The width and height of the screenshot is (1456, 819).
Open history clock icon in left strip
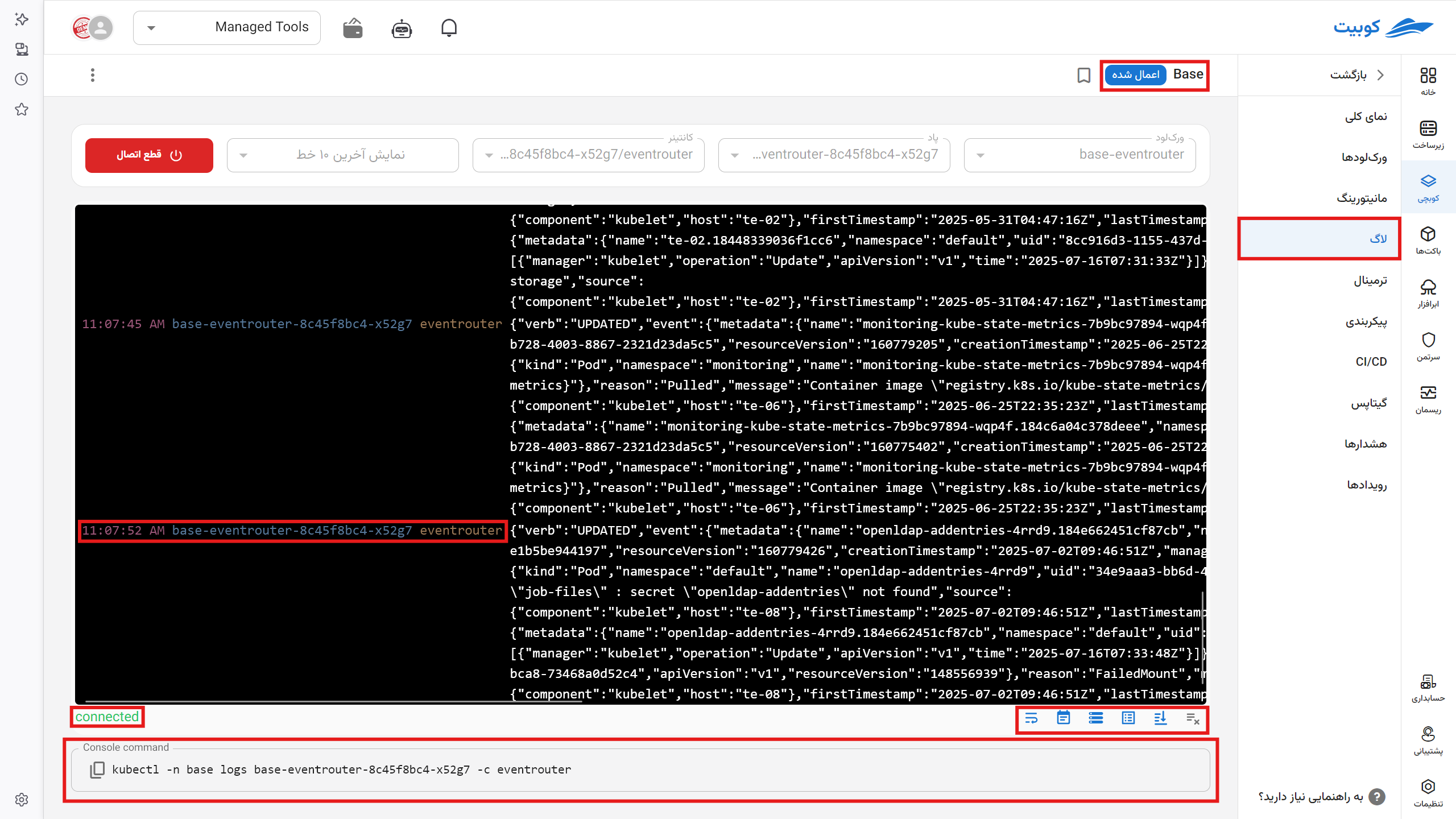22,79
